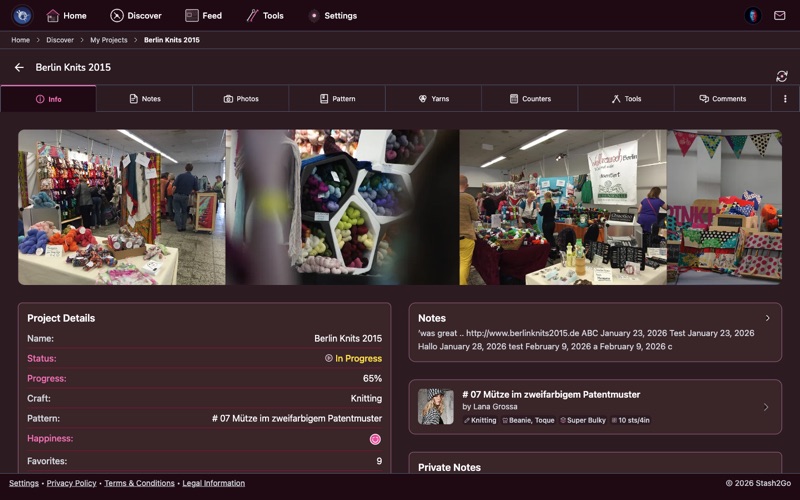800x500 pixels.
Task: Change the In Progress status
Action: coord(353,358)
